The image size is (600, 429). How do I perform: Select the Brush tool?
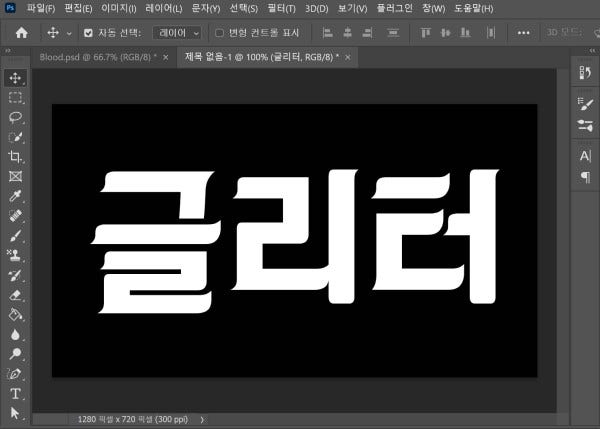click(15, 236)
